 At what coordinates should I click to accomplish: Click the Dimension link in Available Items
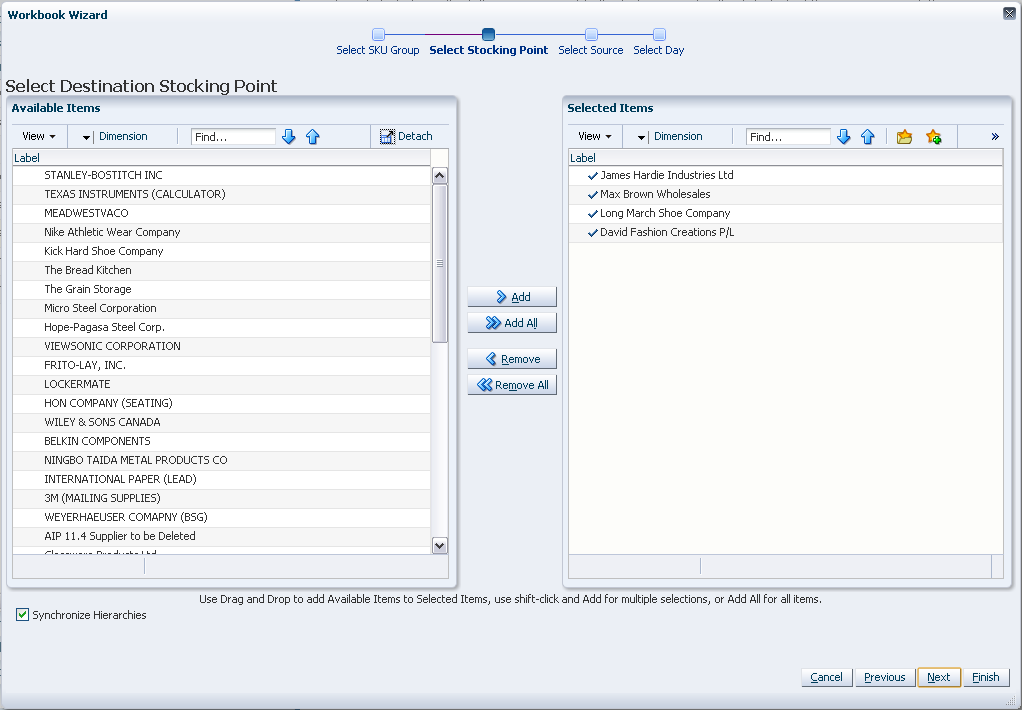tap(123, 136)
